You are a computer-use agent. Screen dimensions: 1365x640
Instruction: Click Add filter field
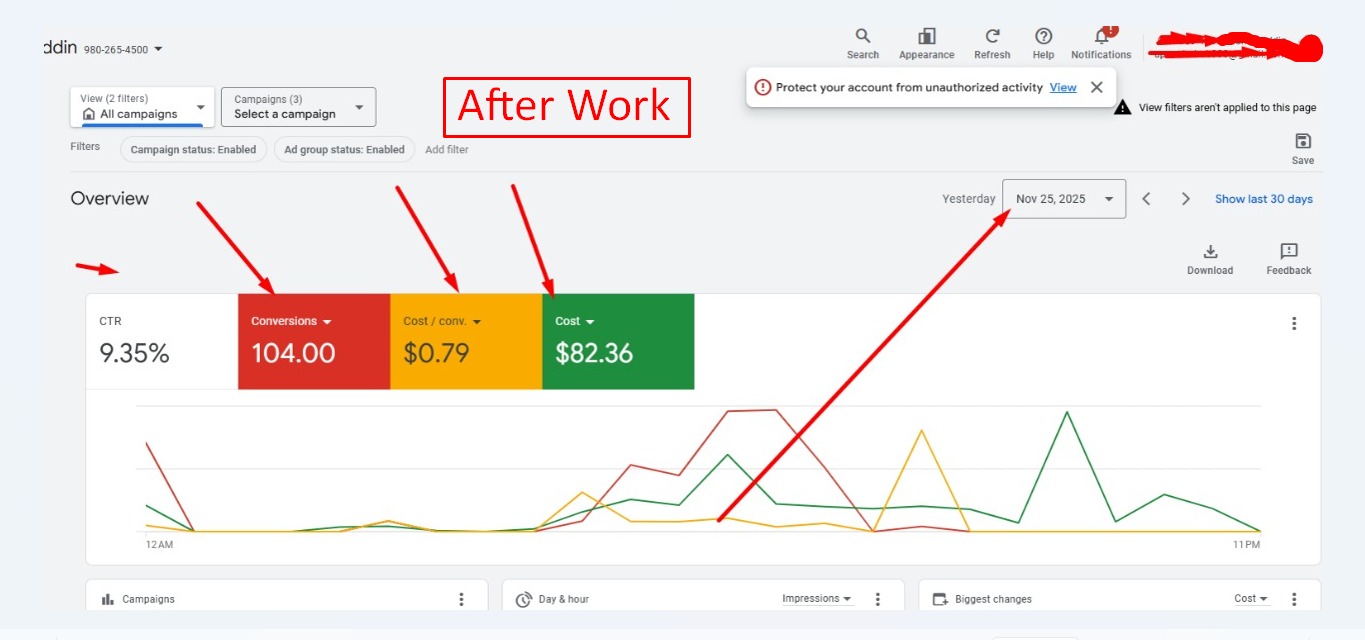click(x=447, y=150)
